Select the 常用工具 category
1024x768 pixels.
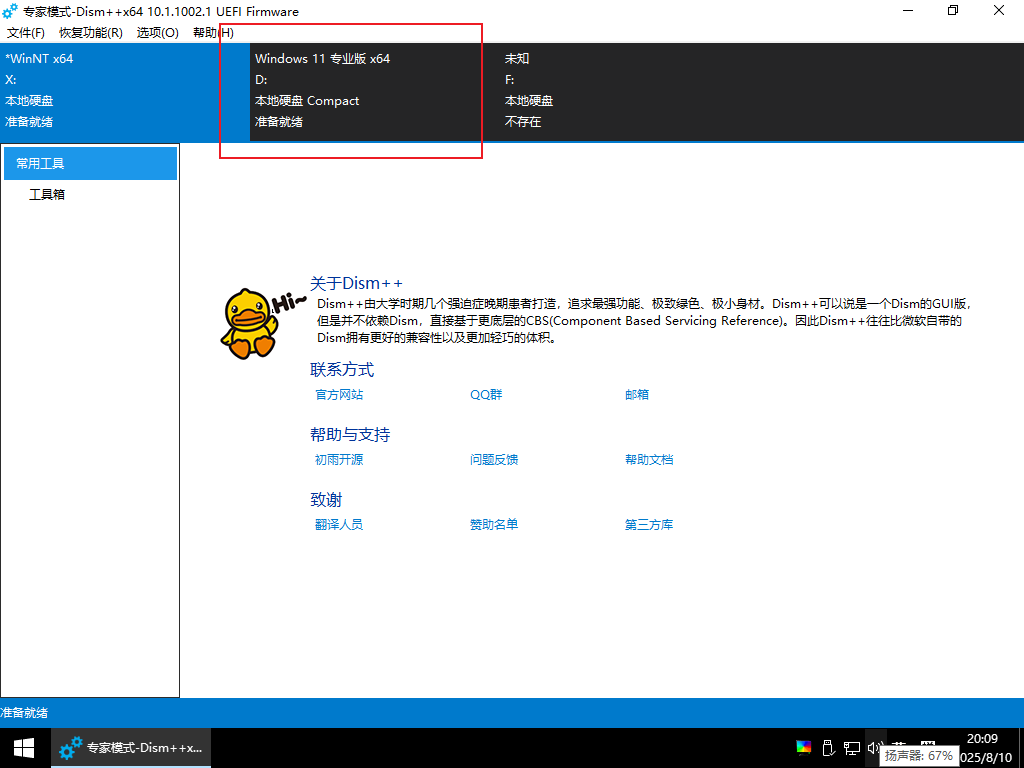tap(90, 163)
